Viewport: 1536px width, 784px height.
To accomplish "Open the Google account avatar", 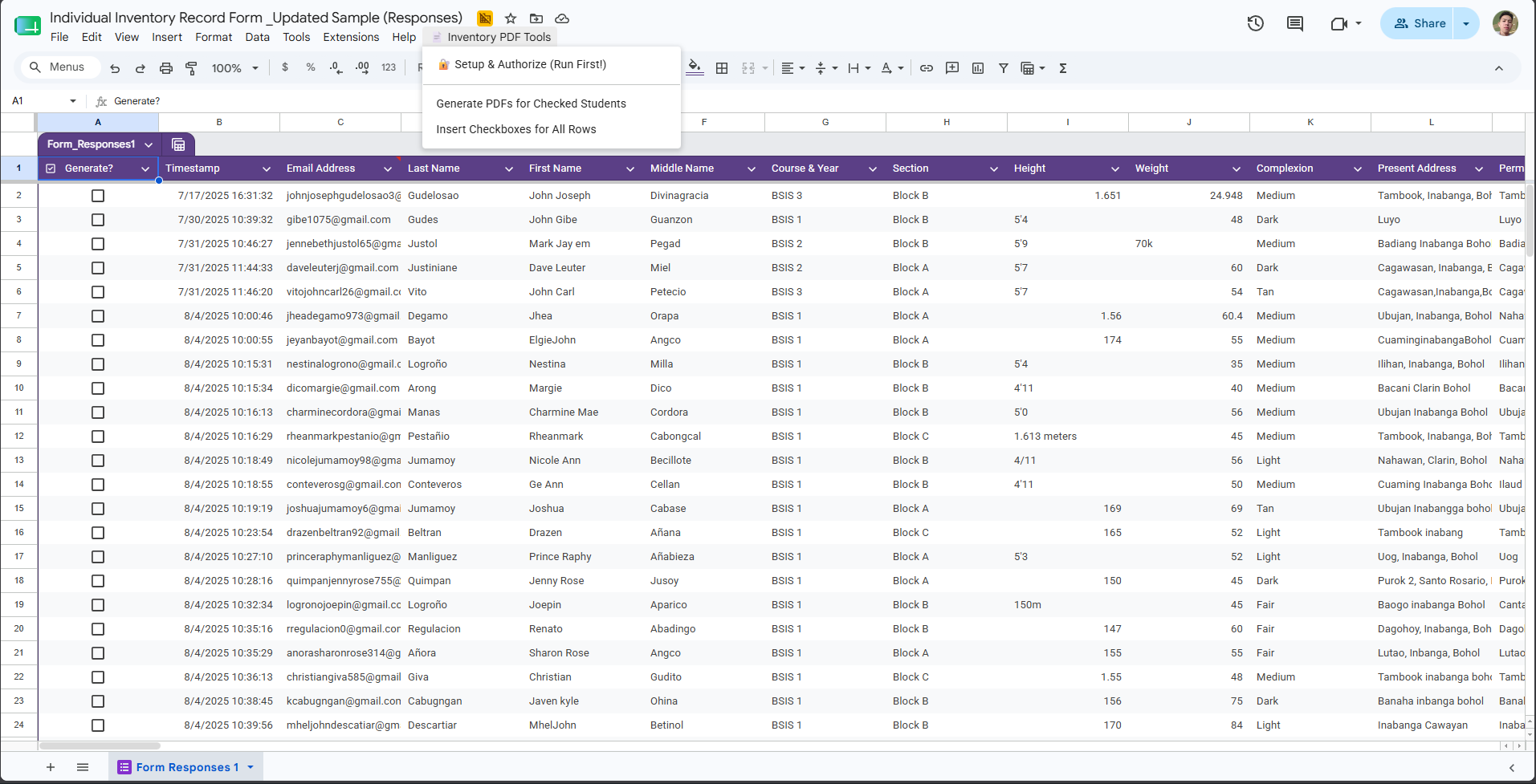I will coord(1505,23).
